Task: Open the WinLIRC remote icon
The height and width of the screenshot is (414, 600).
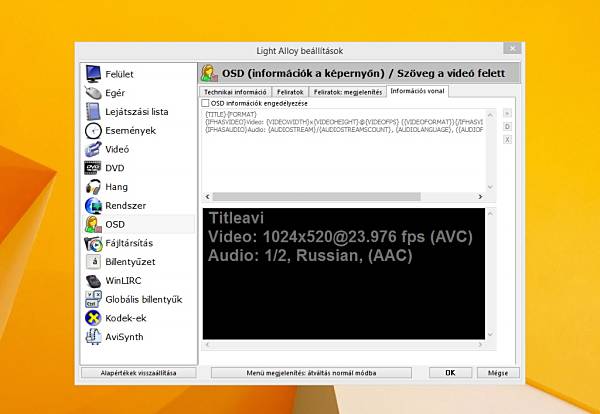Action: (93, 280)
